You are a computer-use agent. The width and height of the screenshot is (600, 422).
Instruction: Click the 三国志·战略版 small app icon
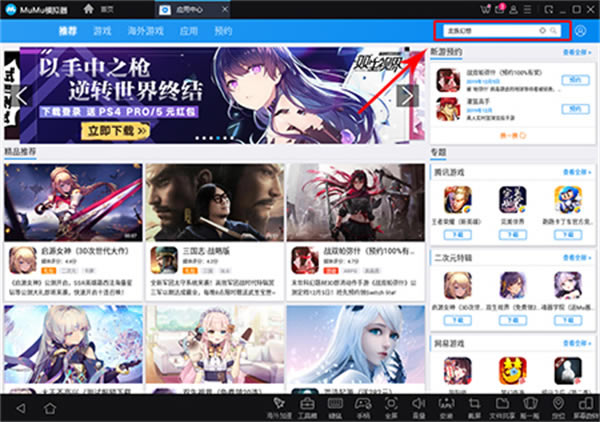pyautogui.click(x=164, y=260)
